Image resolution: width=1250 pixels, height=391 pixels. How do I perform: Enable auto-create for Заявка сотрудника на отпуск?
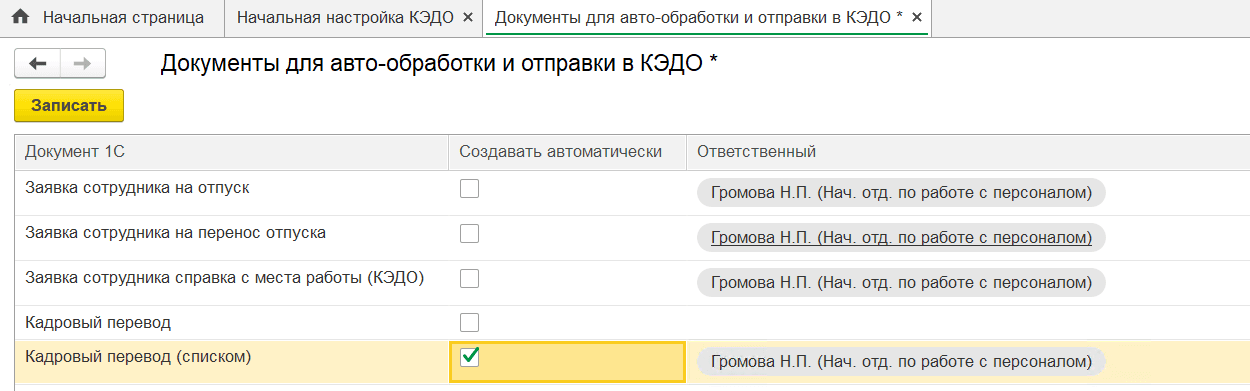[x=469, y=189]
